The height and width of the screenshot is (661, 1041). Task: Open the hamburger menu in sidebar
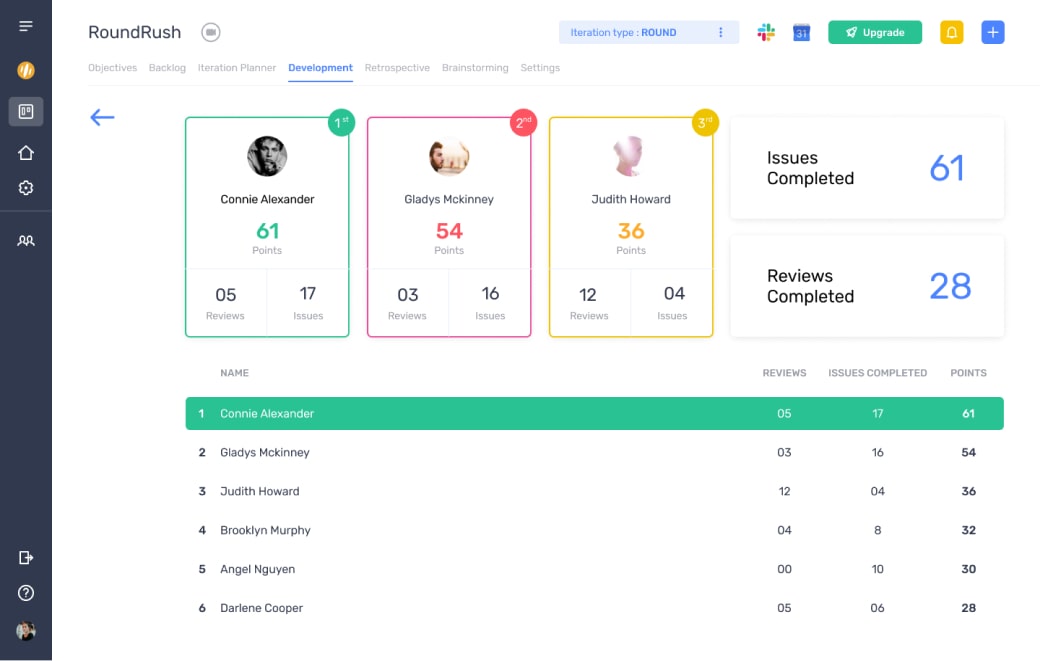coord(26,26)
